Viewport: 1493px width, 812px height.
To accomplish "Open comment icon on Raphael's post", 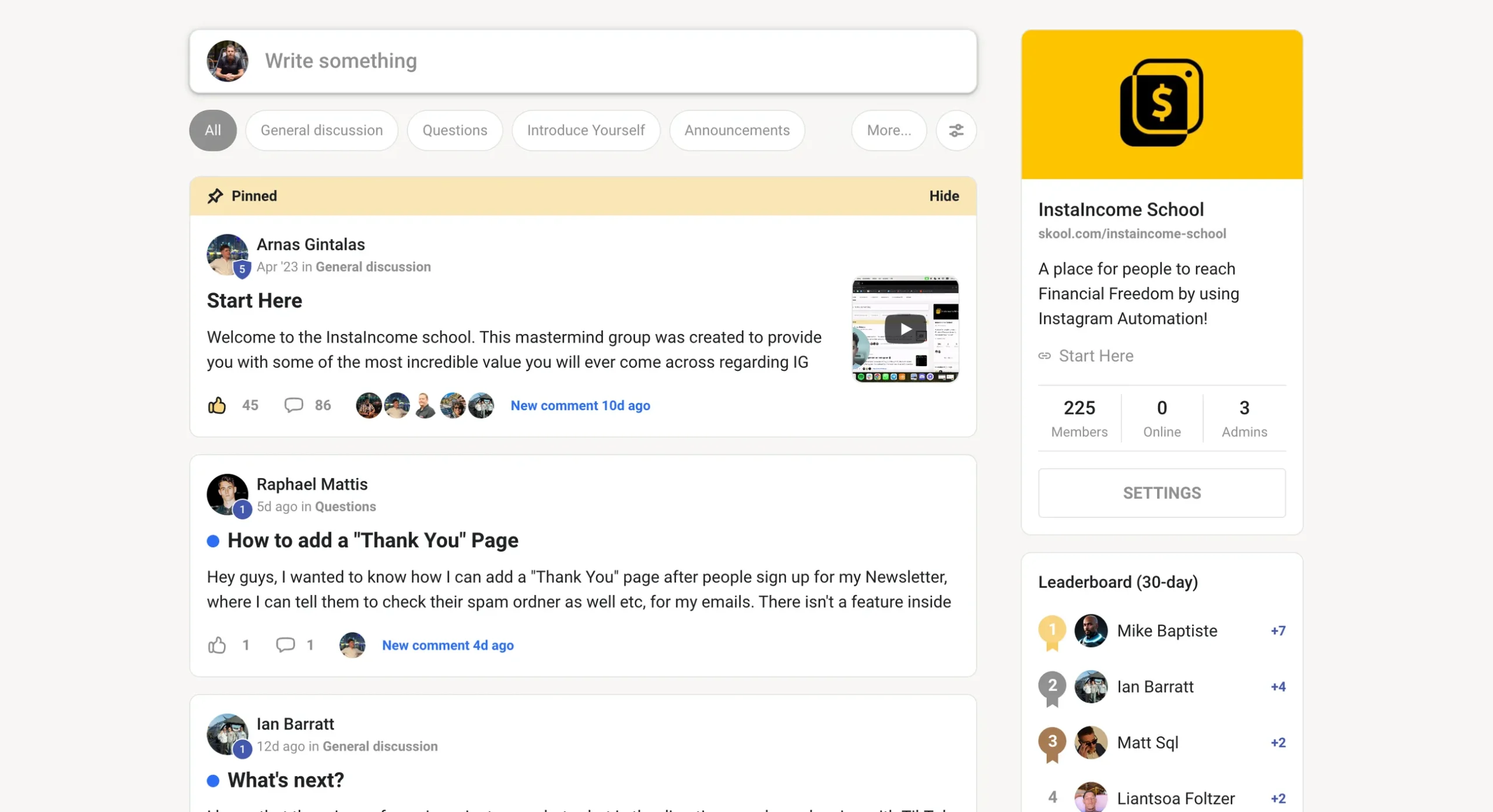I will 285,645.
